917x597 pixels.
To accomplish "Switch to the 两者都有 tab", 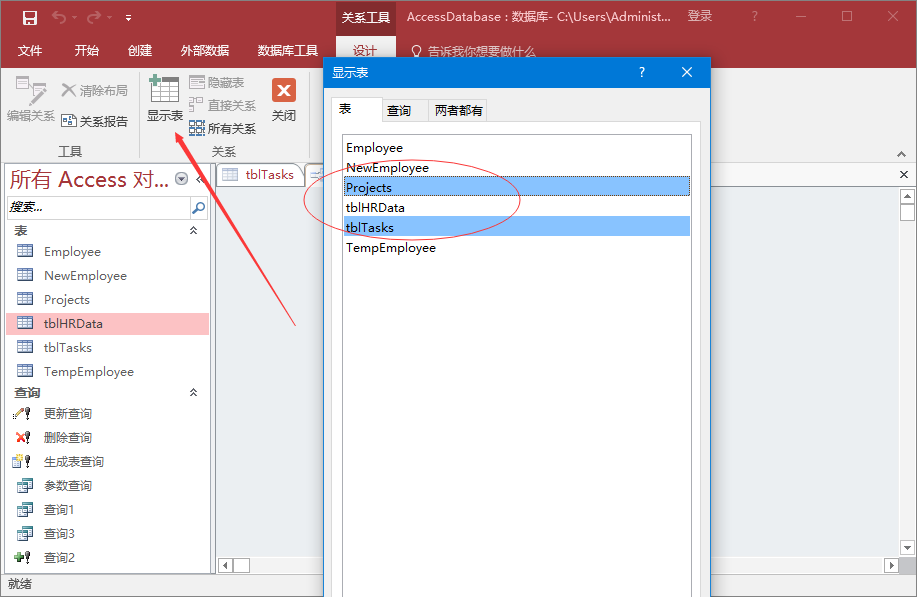I will point(459,111).
